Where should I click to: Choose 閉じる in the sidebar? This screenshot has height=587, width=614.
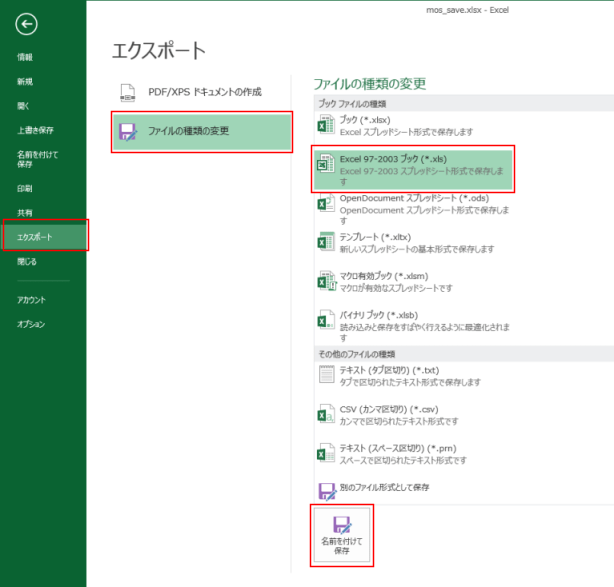point(43,261)
